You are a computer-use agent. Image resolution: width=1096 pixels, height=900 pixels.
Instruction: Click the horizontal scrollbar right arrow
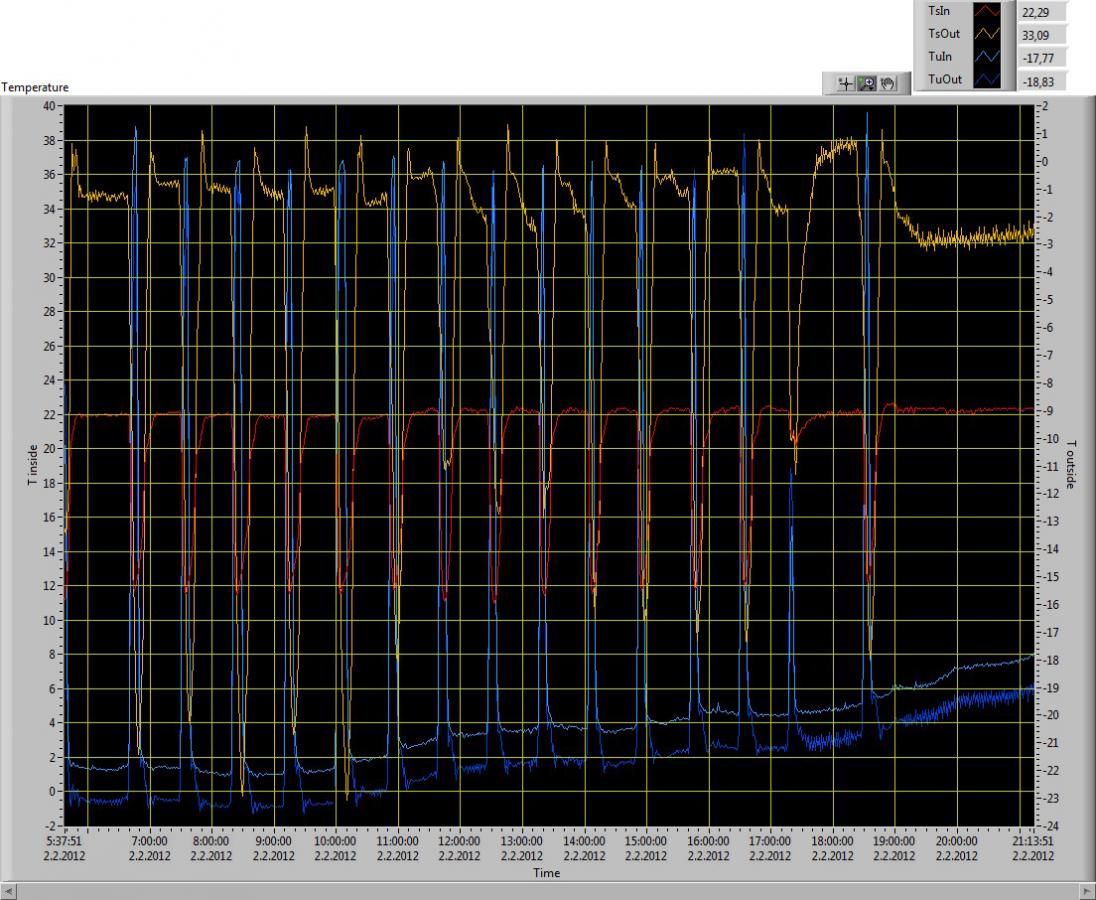coord(1086,889)
